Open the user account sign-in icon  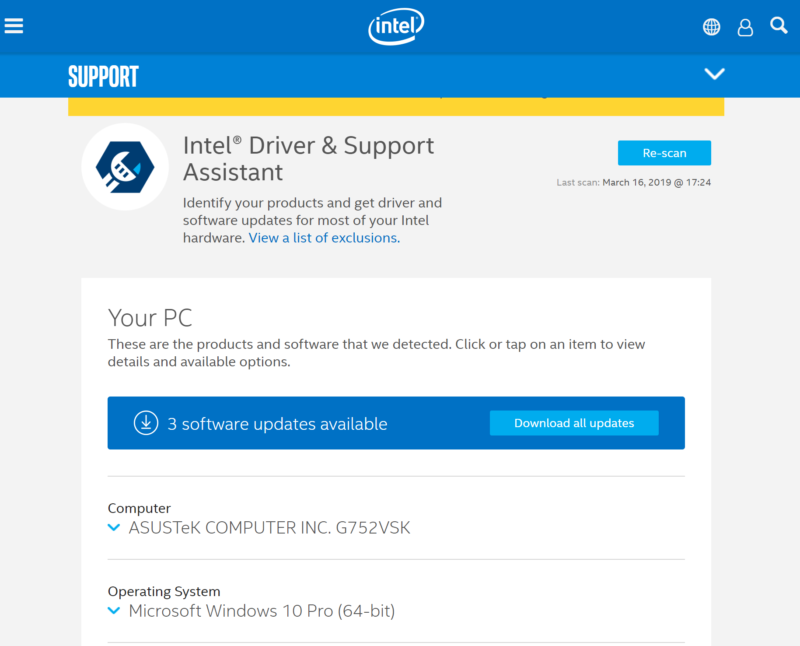coord(745,27)
